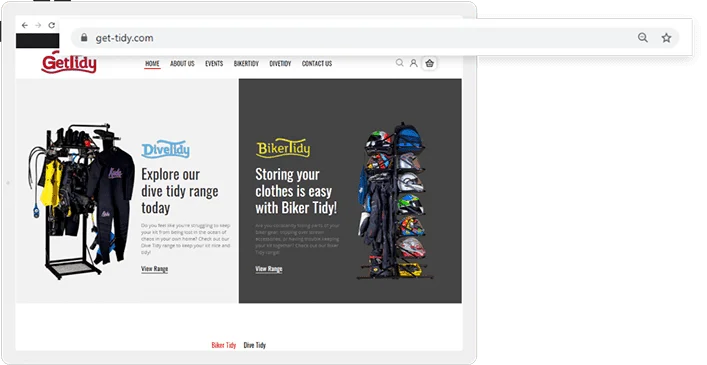Image resolution: width=707 pixels, height=365 pixels.
Task: Click the BikerTidy yellow logo
Action: point(283,148)
